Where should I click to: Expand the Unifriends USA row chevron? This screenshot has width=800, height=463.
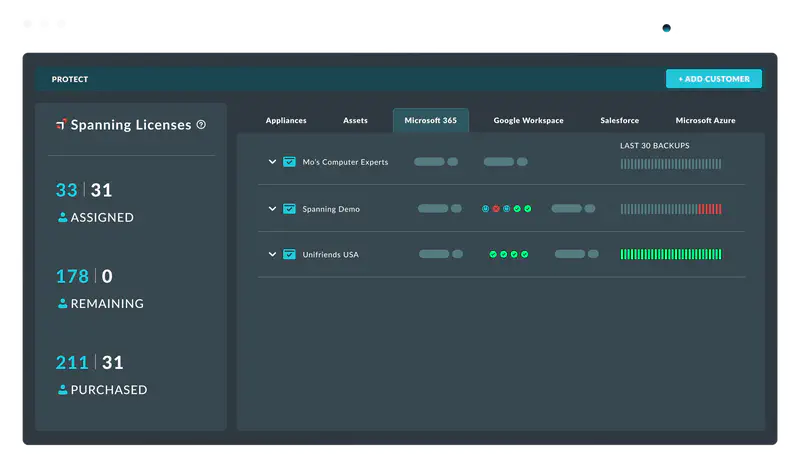(272, 254)
